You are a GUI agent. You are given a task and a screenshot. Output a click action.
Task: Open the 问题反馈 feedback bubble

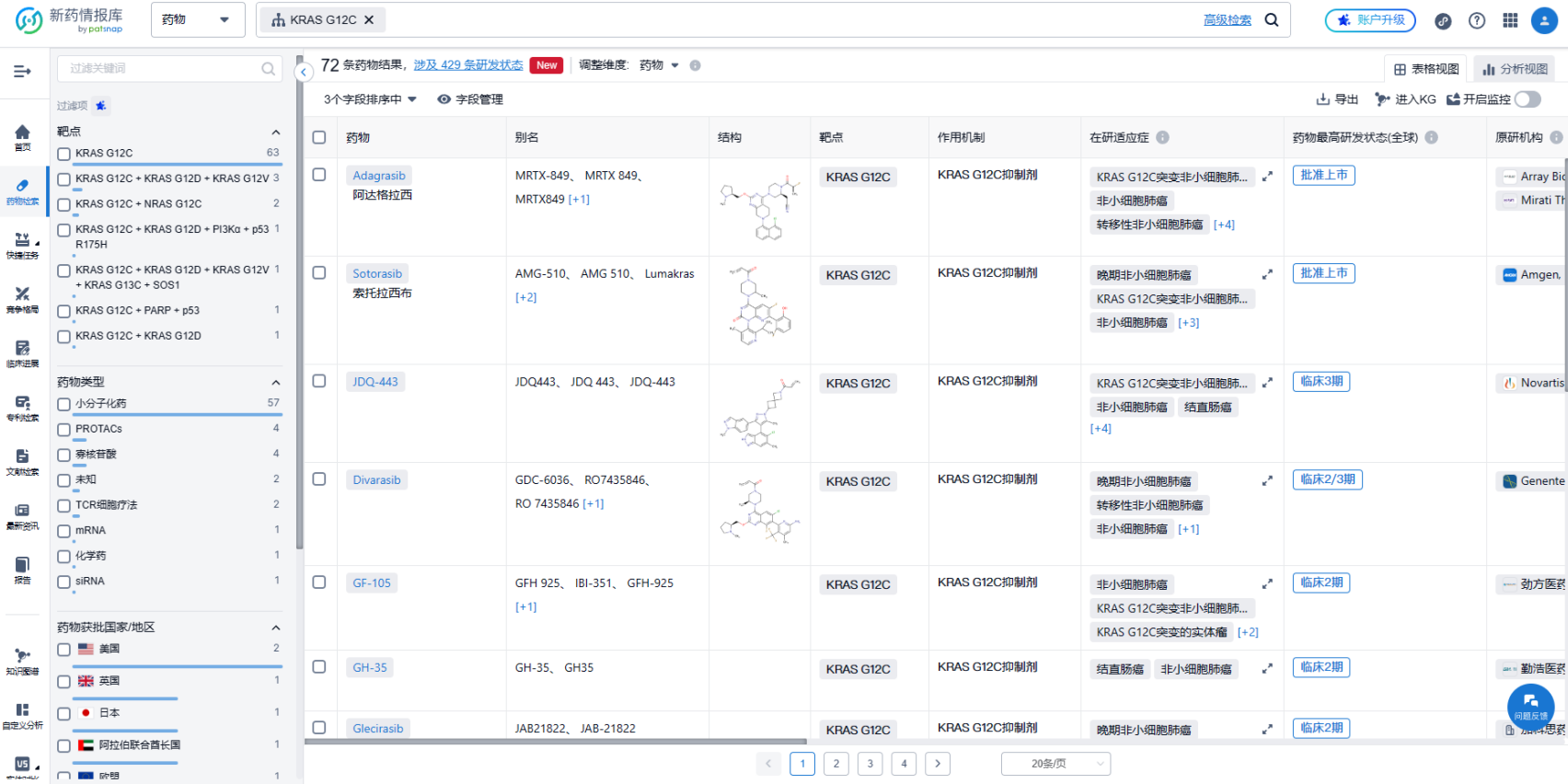[1530, 706]
